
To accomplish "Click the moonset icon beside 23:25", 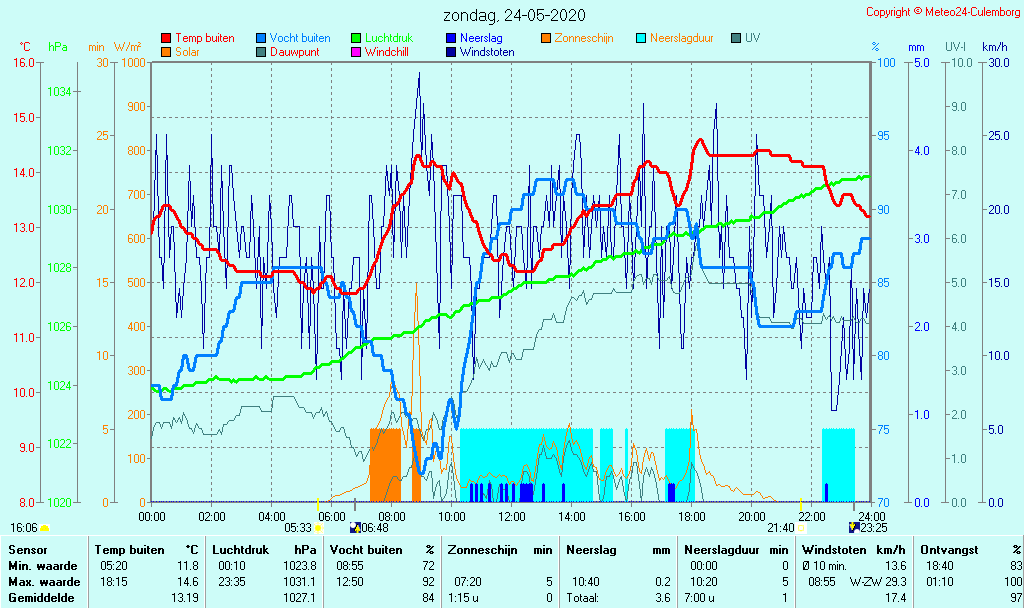I will tap(853, 527).
